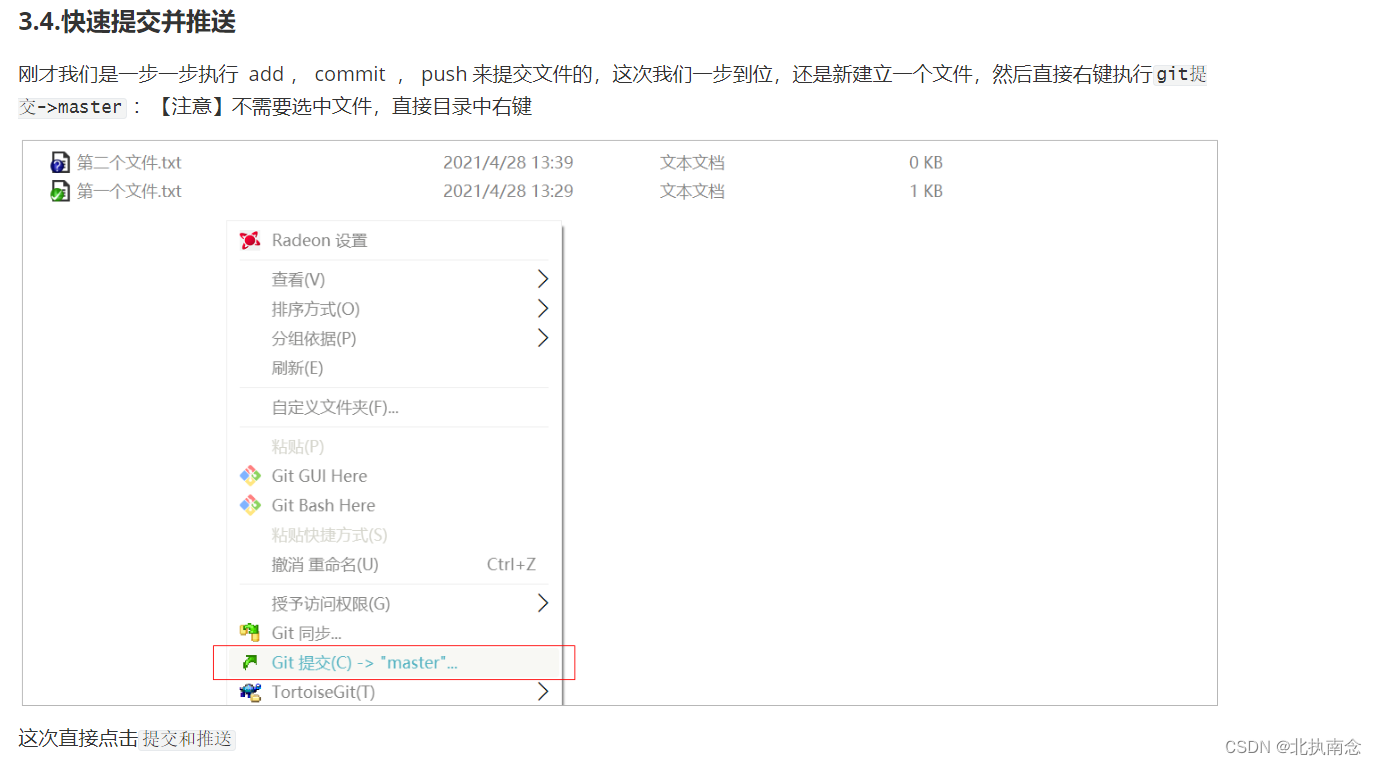Click the 1 KB size cell
This screenshot has height=765, width=1377.
[926, 191]
